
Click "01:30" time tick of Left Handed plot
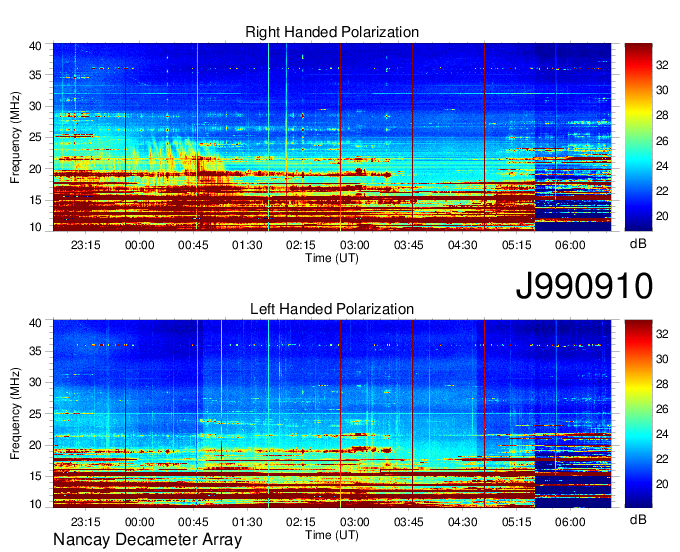(x=247, y=522)
